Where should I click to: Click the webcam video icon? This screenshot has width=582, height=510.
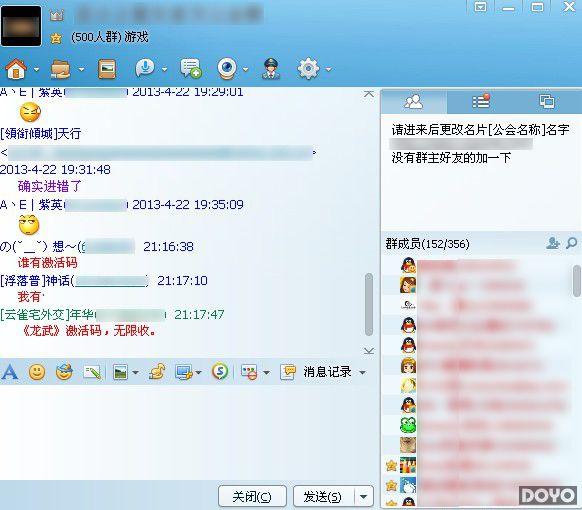(x=227, y=69)
